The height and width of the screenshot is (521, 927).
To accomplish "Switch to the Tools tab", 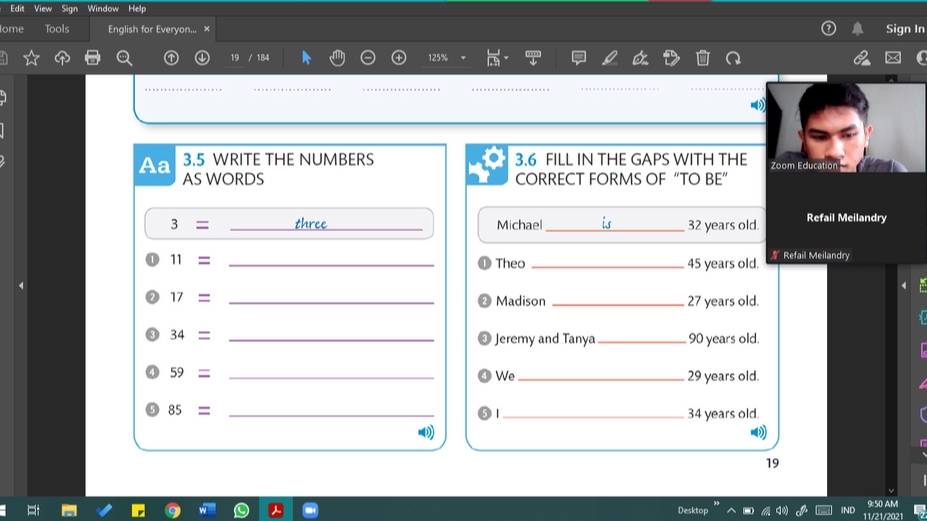I will pos(57,28).
